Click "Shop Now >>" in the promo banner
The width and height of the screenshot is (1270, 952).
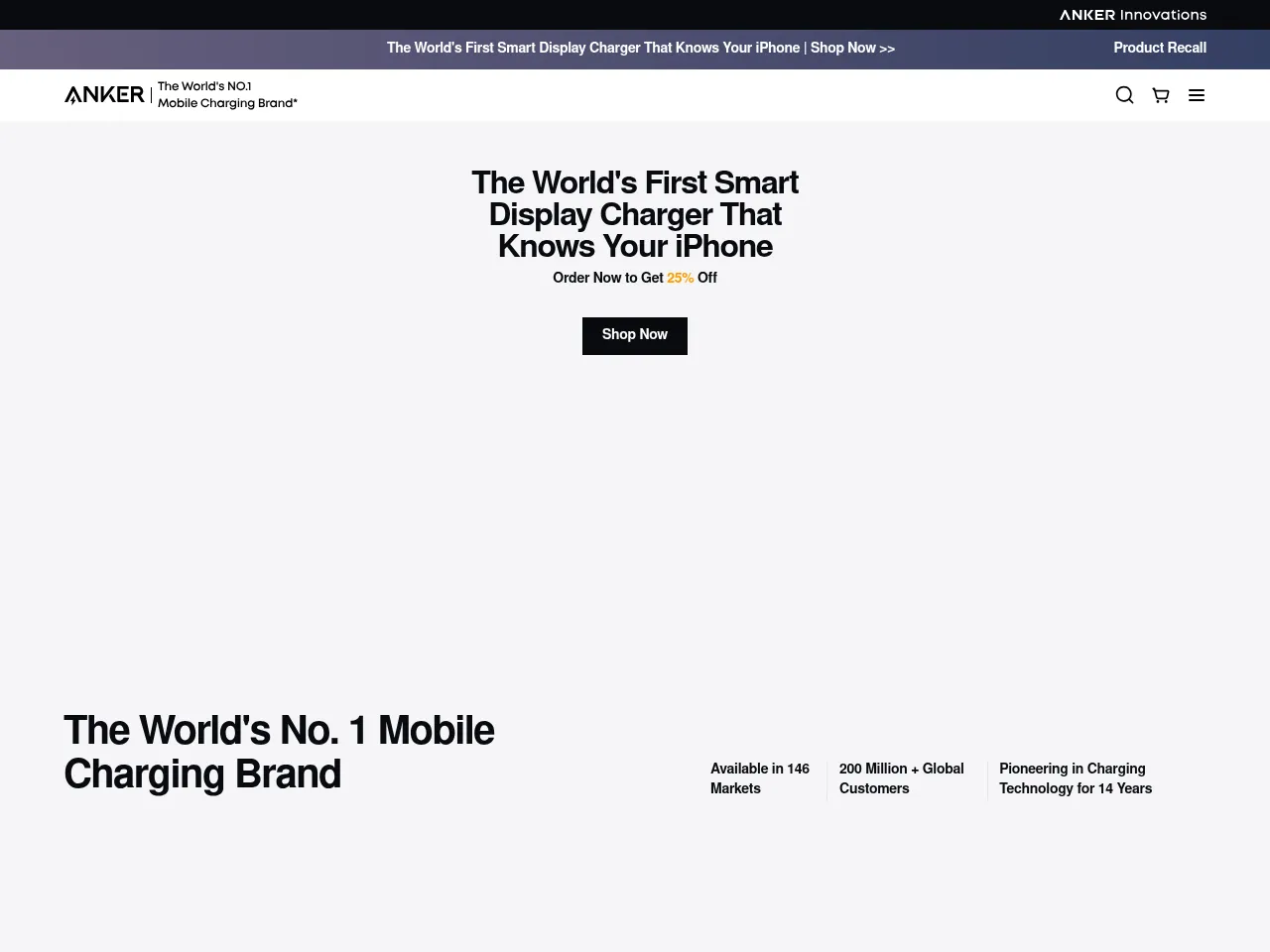852,48
